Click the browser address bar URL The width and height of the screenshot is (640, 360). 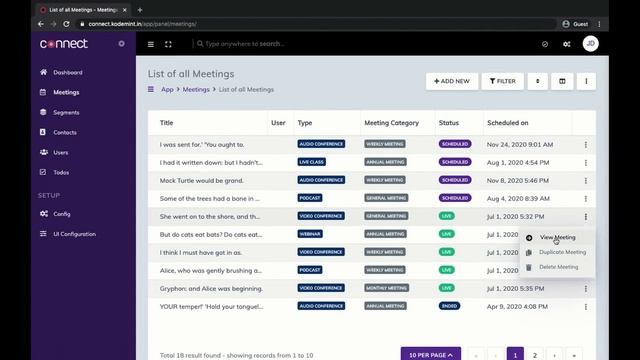pyautogui.click(x=142, y=24)
